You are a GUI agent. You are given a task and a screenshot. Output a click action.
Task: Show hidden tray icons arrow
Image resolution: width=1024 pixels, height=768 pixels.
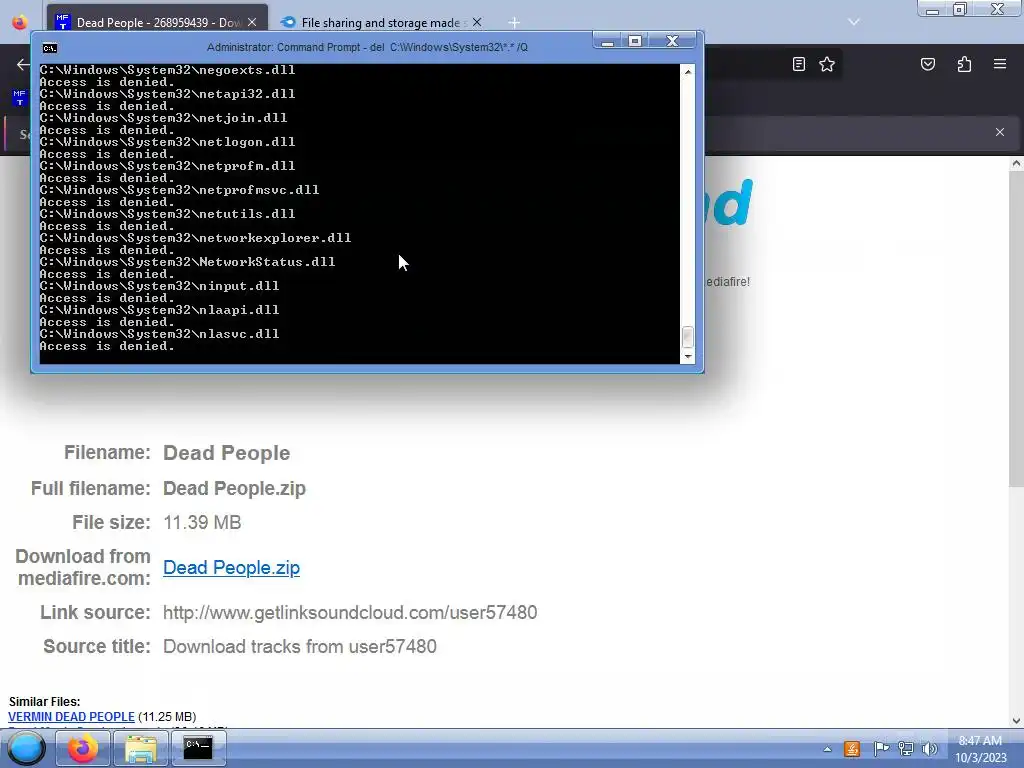pyautogui.click(x=827, y=749)
